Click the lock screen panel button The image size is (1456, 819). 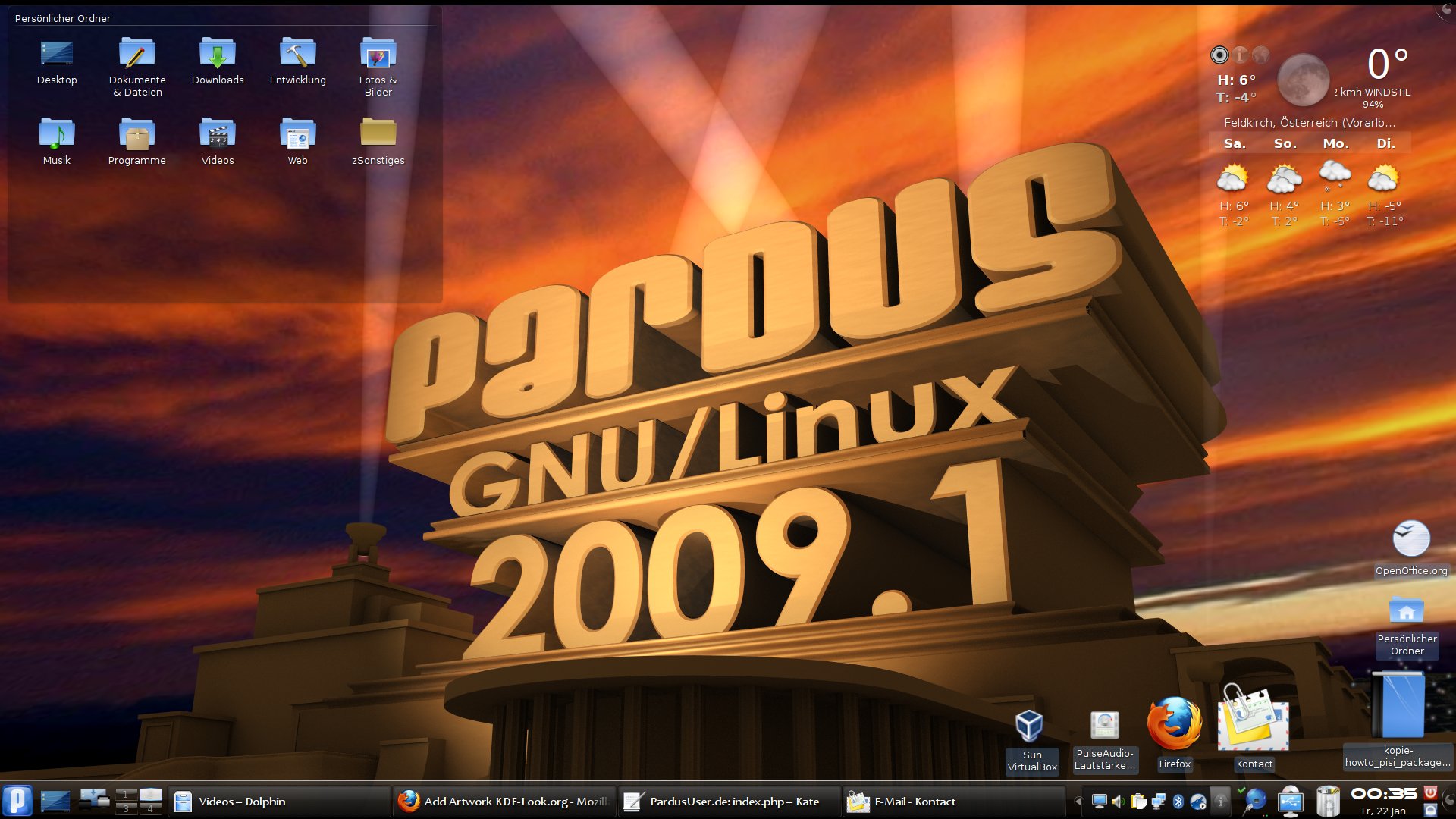pos(1431,810)
